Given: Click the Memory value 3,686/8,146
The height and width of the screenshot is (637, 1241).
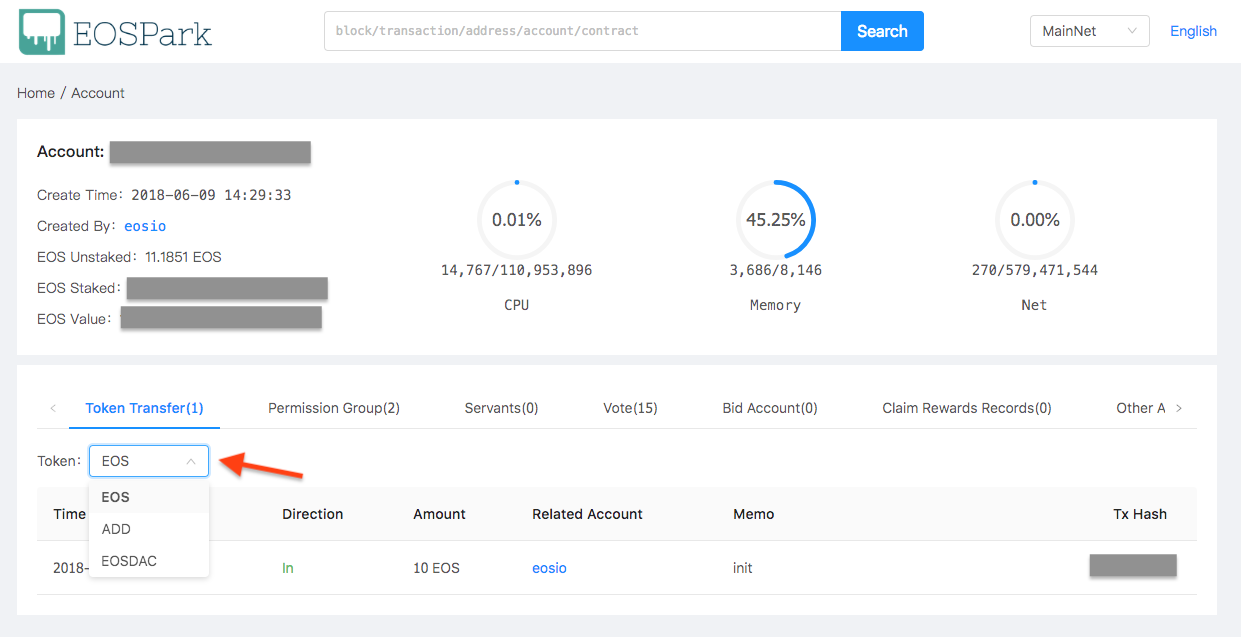Looking at the screenshot, I should coord(776,270).
